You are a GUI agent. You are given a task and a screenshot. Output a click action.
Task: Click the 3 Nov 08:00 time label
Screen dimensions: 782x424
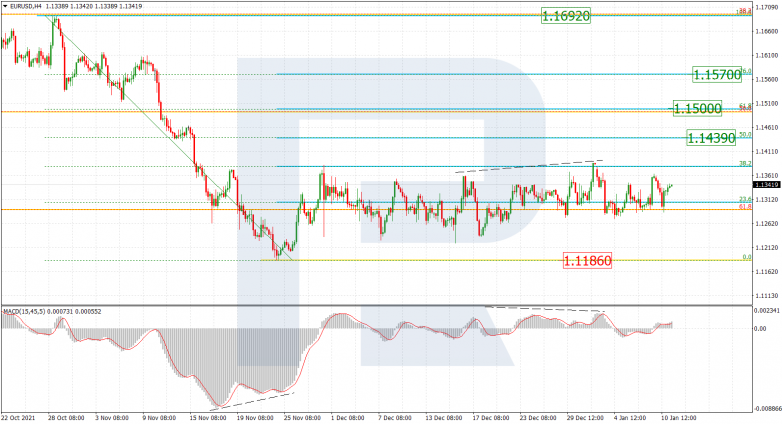tap(112, 418)
